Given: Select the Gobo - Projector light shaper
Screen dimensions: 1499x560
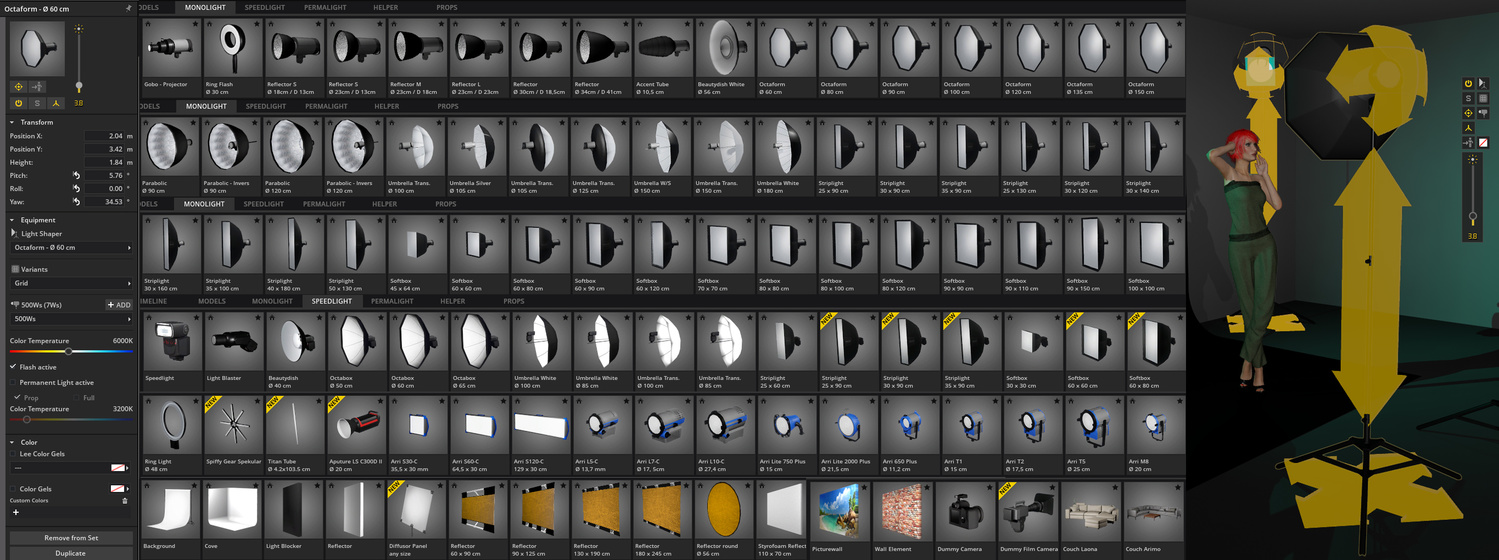Looking at the screenshot, I should 170,55.
